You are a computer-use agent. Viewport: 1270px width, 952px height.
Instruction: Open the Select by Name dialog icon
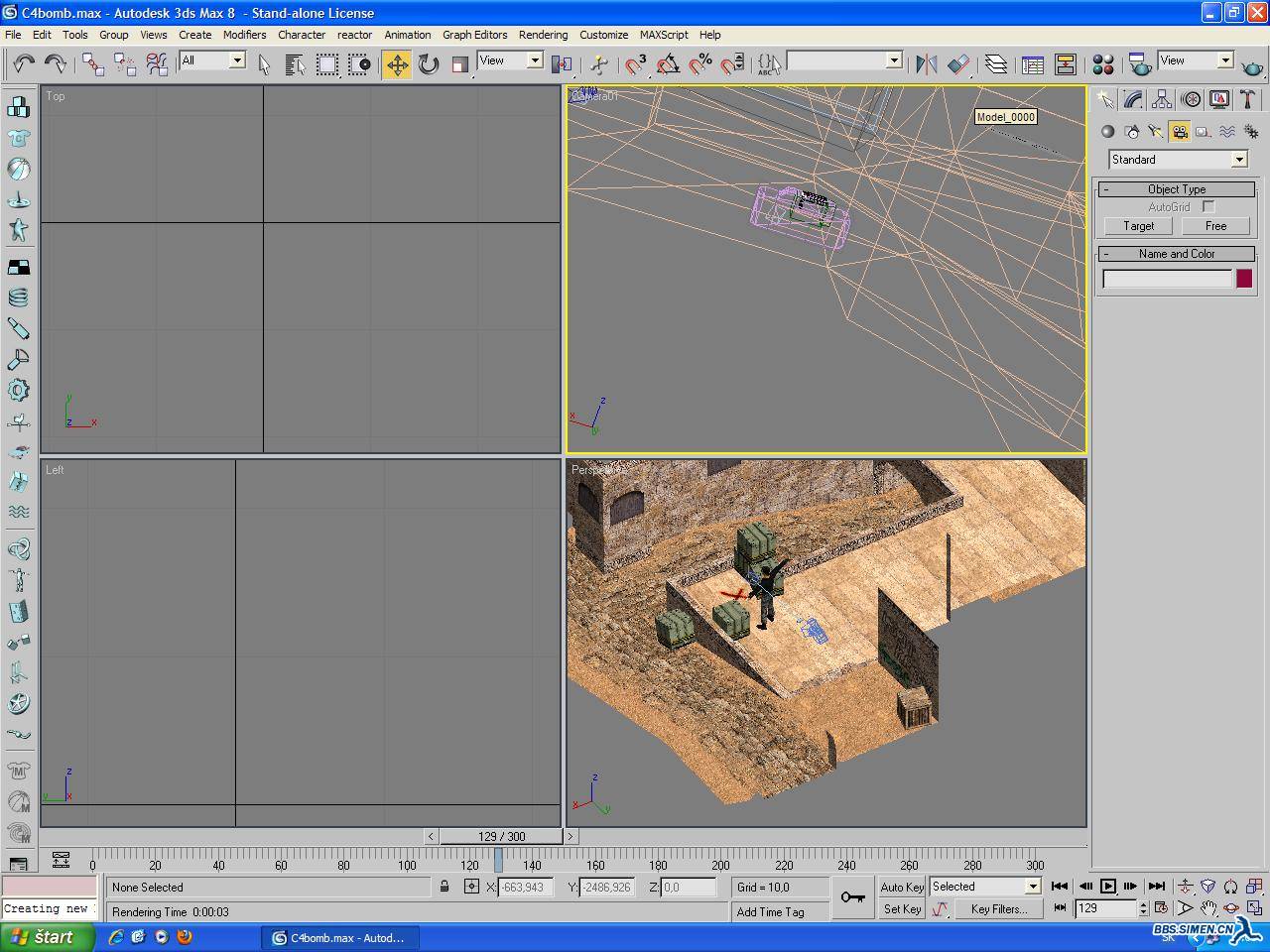coord(295,64)
